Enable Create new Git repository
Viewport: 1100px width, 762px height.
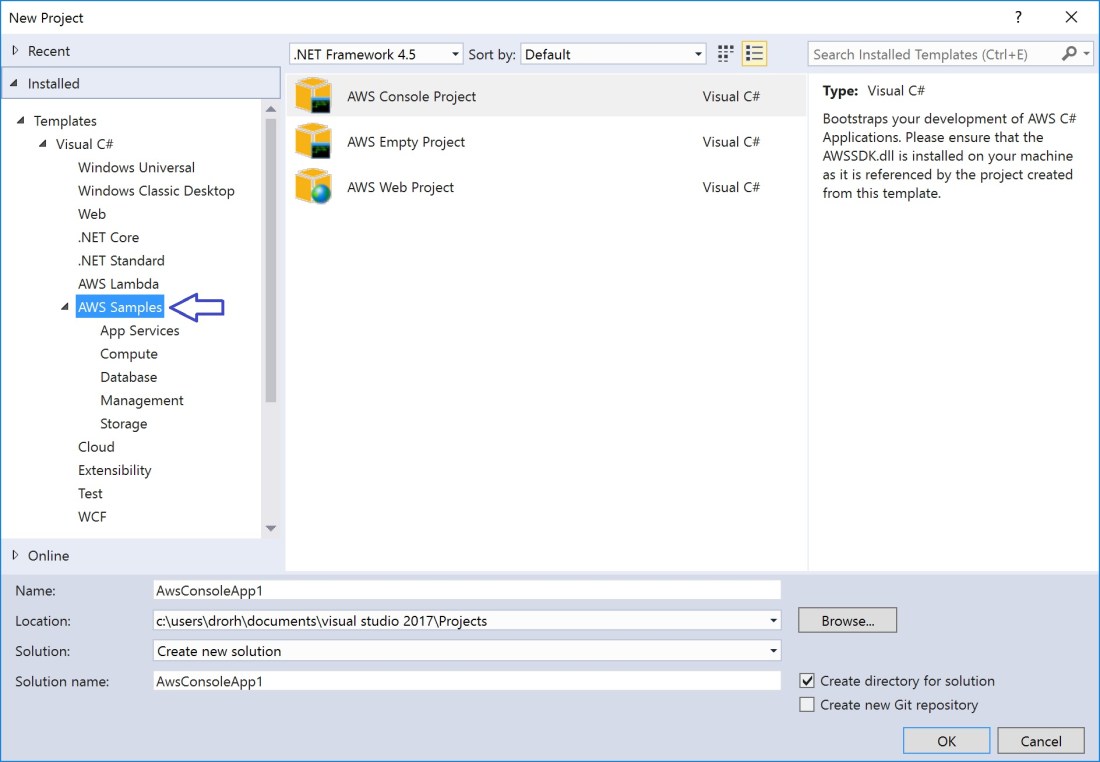pos(806,704)
